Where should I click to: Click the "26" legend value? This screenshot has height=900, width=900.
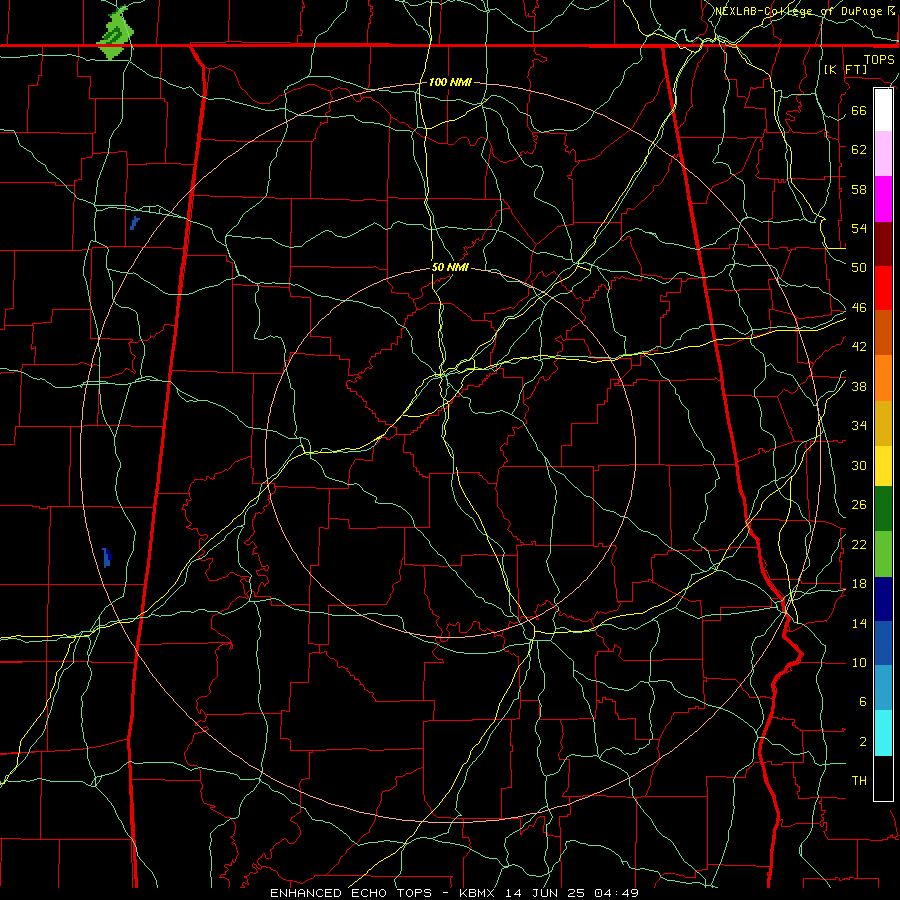click(859, 505)
